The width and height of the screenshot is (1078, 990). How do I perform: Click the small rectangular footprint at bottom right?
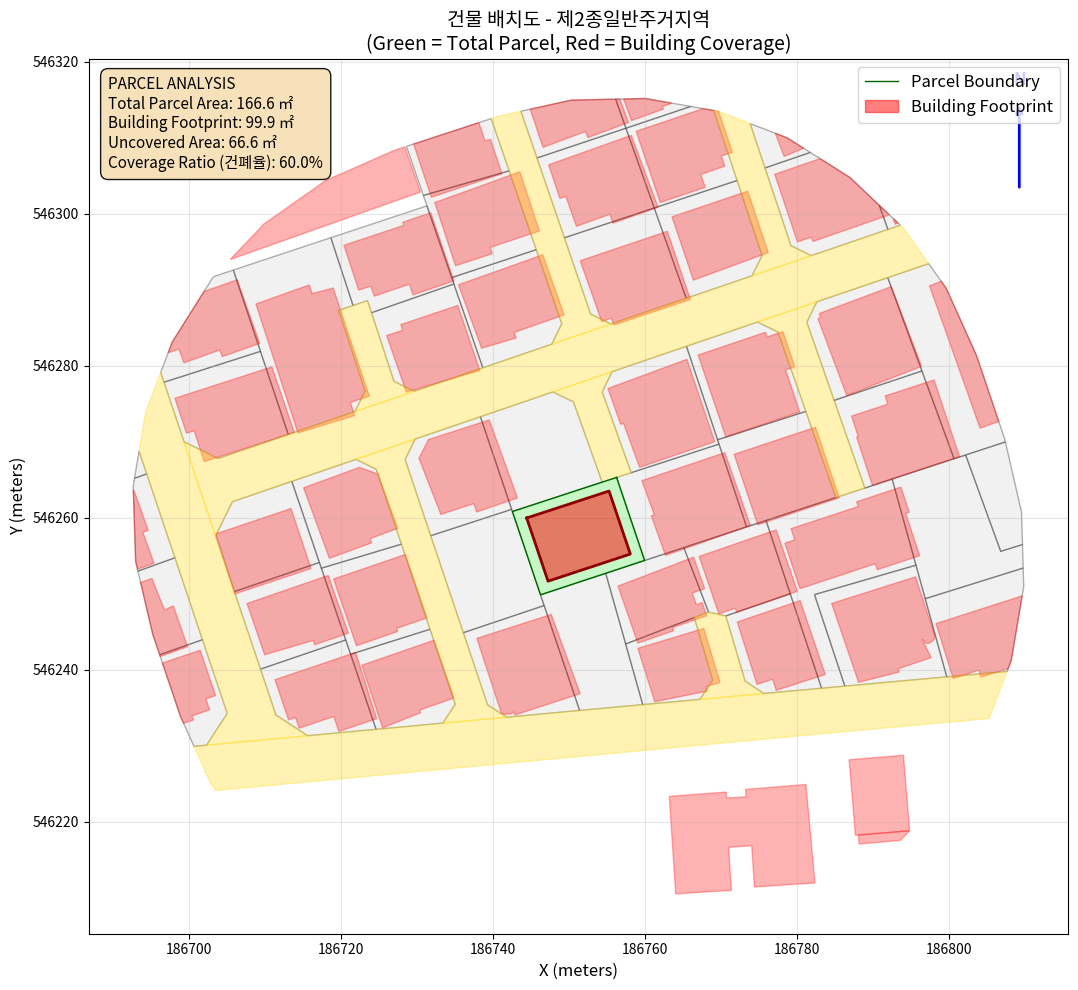click(x=879, y=796)
